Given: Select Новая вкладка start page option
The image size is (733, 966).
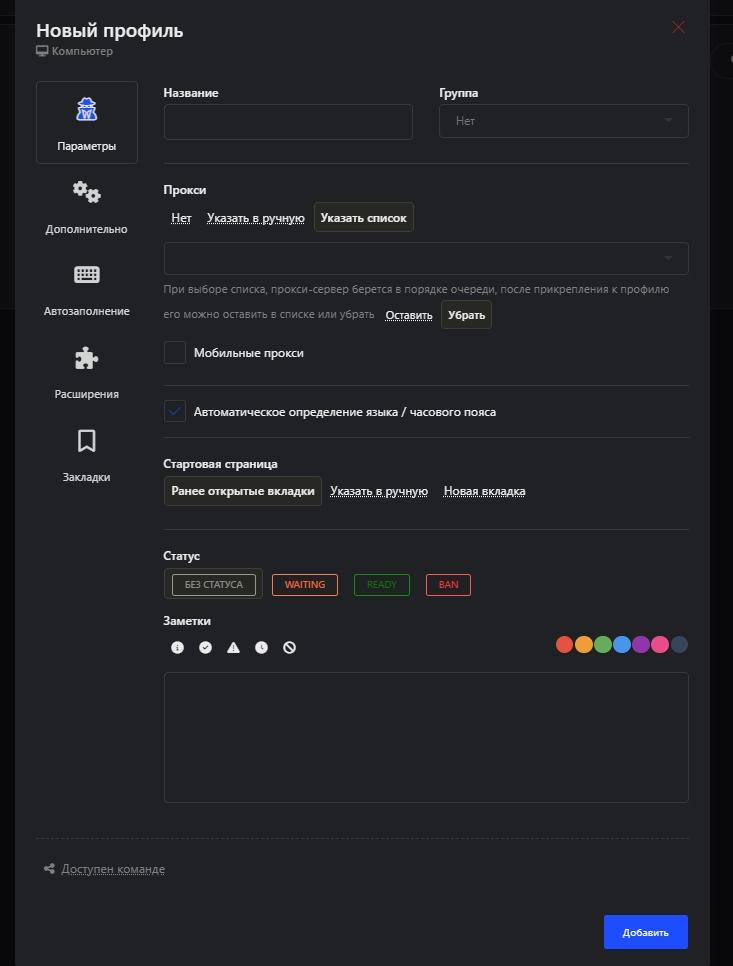Looking at the screenshot, I should [x=485, y=491].
